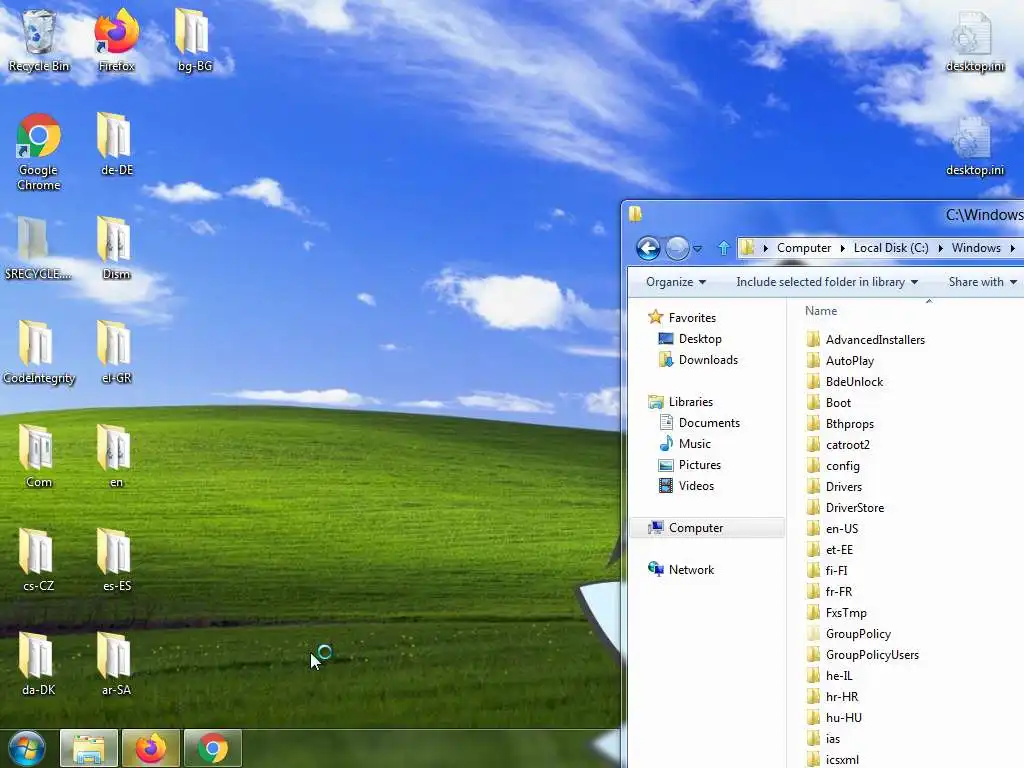Screen dimensions: 1024x768
Task: Select the GroupPolicy folder
Action: 849,633
